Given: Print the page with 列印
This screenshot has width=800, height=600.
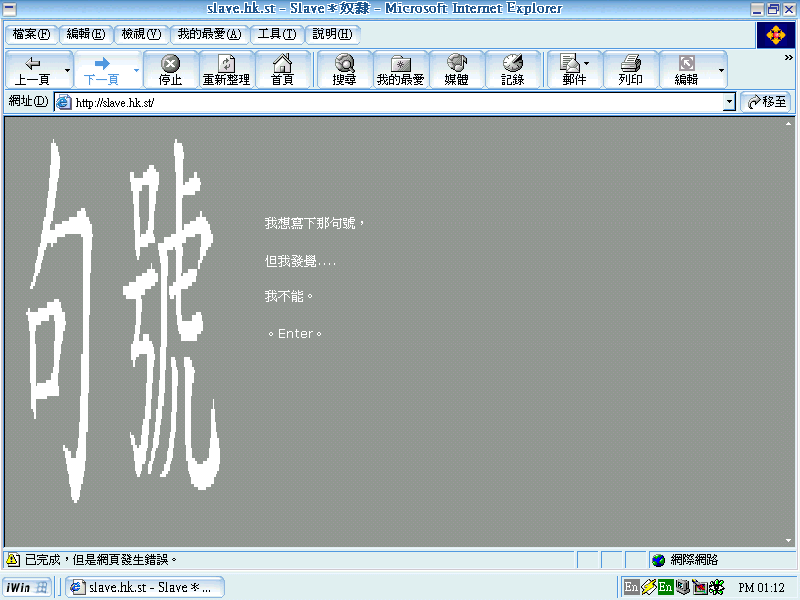Looking at the screenshot, I should coord(631,70).
